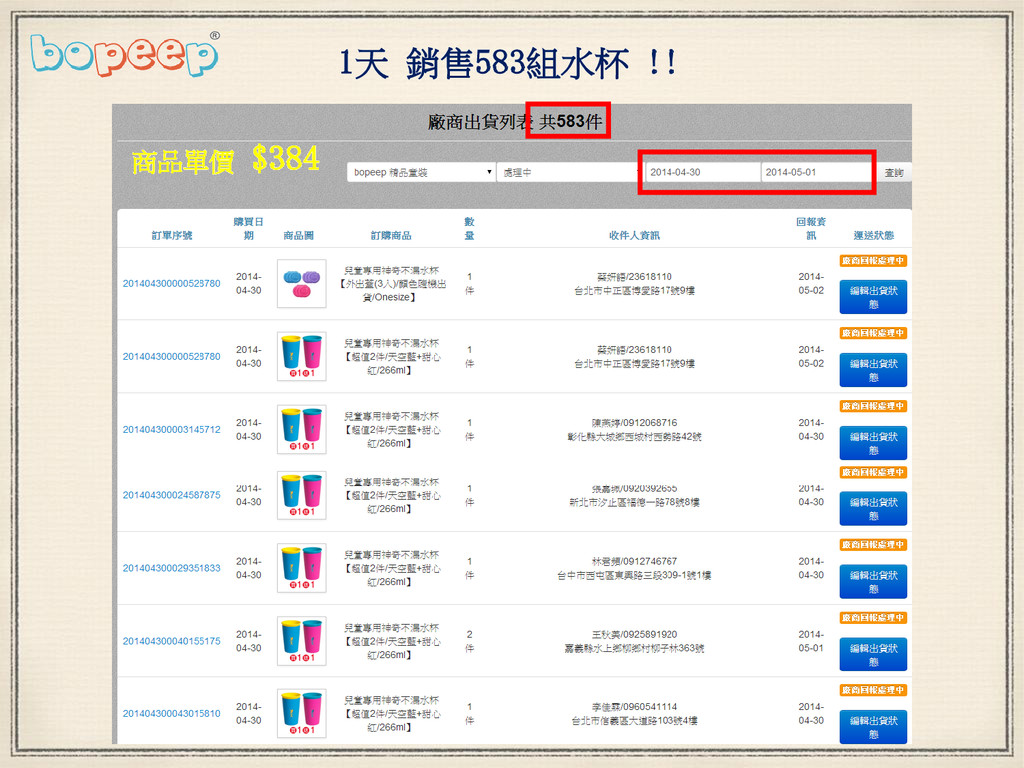The image size is (1024, 768).
Task: Click the start date field 2014-04-30
Action: pos(703,172)
